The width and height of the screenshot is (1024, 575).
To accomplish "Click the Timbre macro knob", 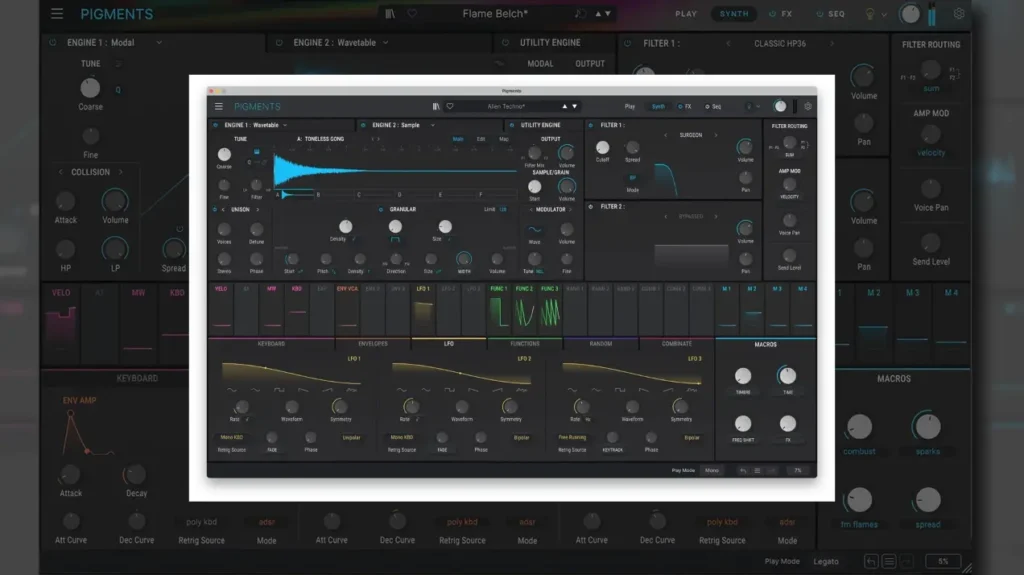I will 743,376.
